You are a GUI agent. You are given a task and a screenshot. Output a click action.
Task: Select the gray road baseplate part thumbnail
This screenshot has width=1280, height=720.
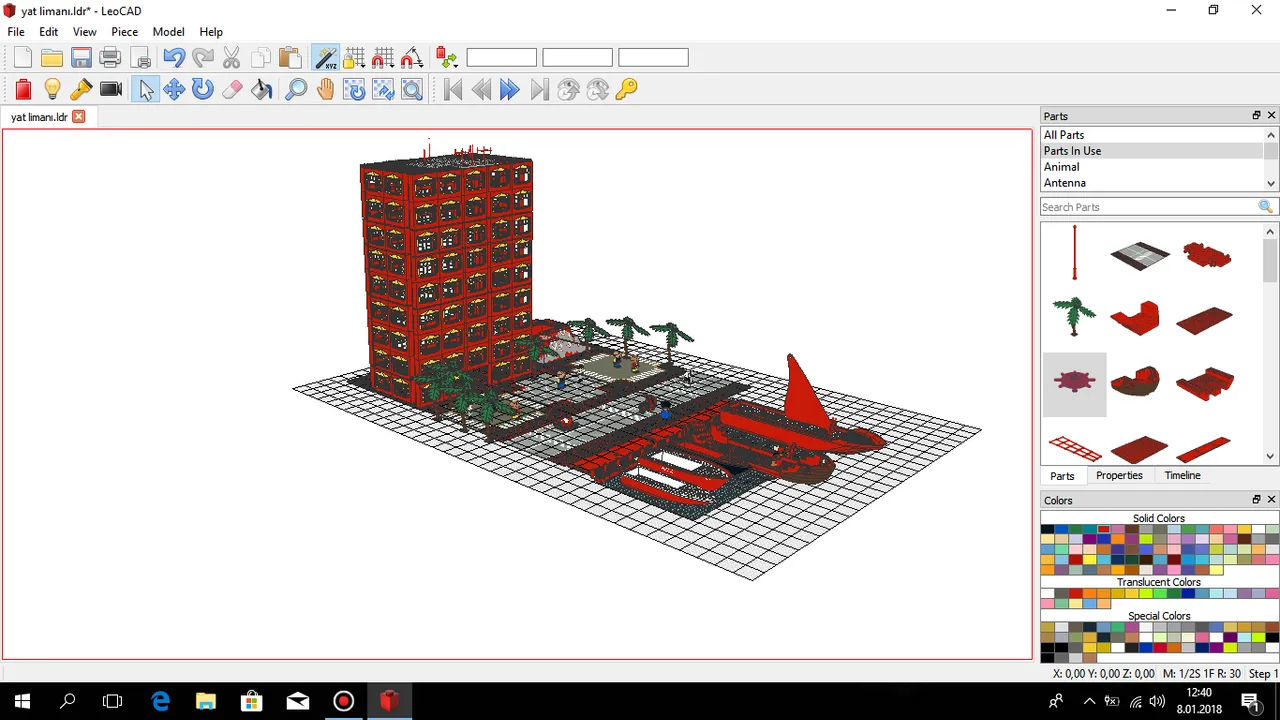(x=1139, y=255)
